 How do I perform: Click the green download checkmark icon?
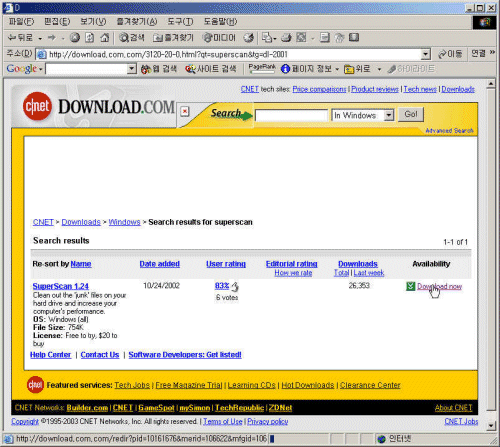pyautogui.click(x=411, y=286)
